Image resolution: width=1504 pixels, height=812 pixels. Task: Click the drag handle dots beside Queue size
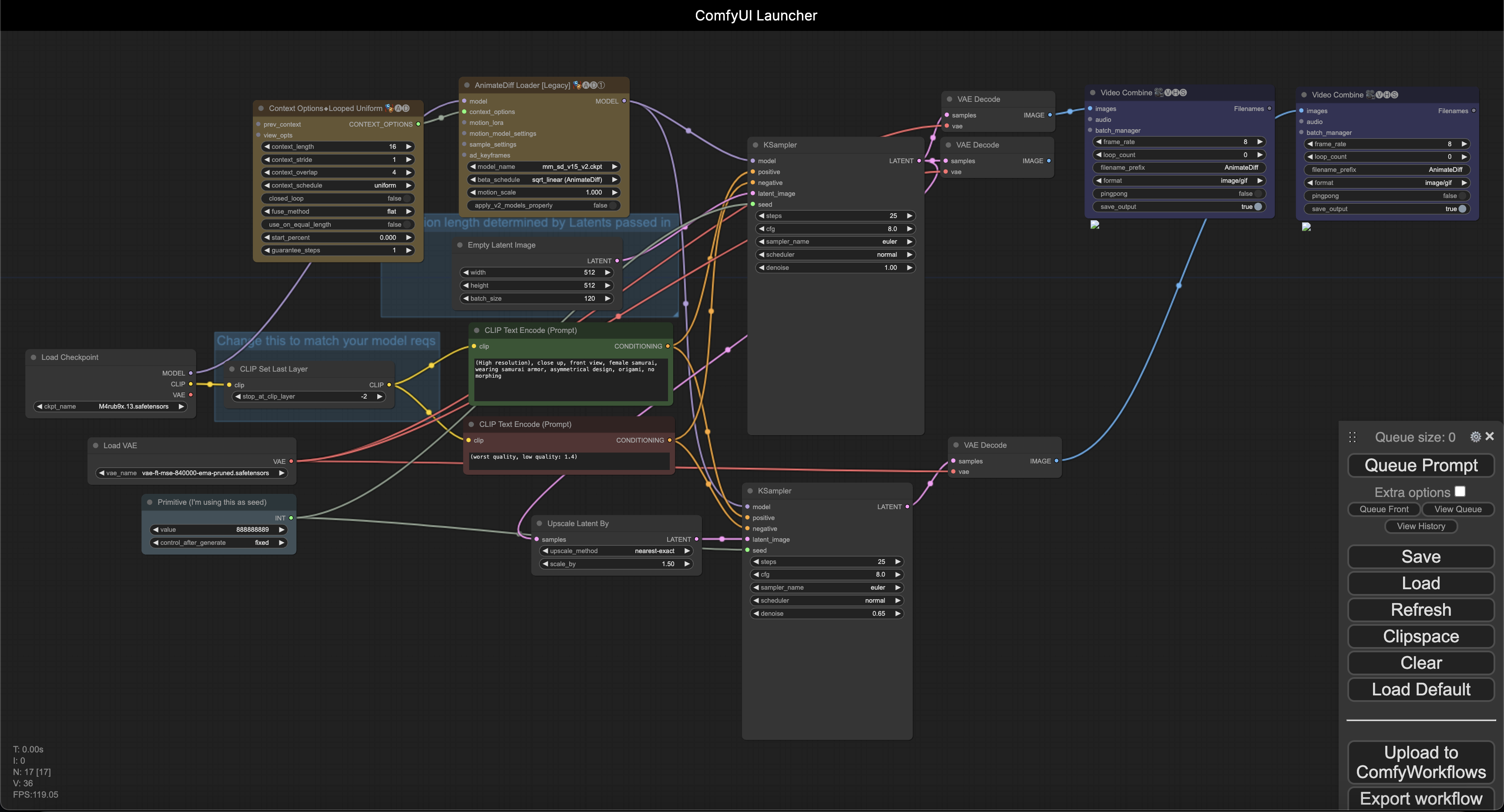coord(1352,437)
